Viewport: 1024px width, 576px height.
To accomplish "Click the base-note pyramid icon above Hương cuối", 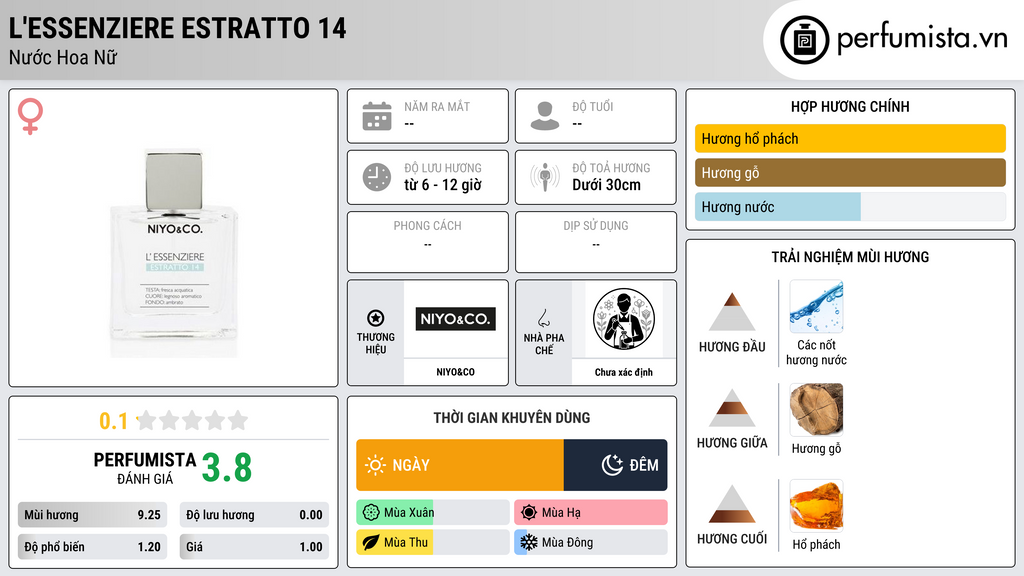I will [x=732, y=504].
